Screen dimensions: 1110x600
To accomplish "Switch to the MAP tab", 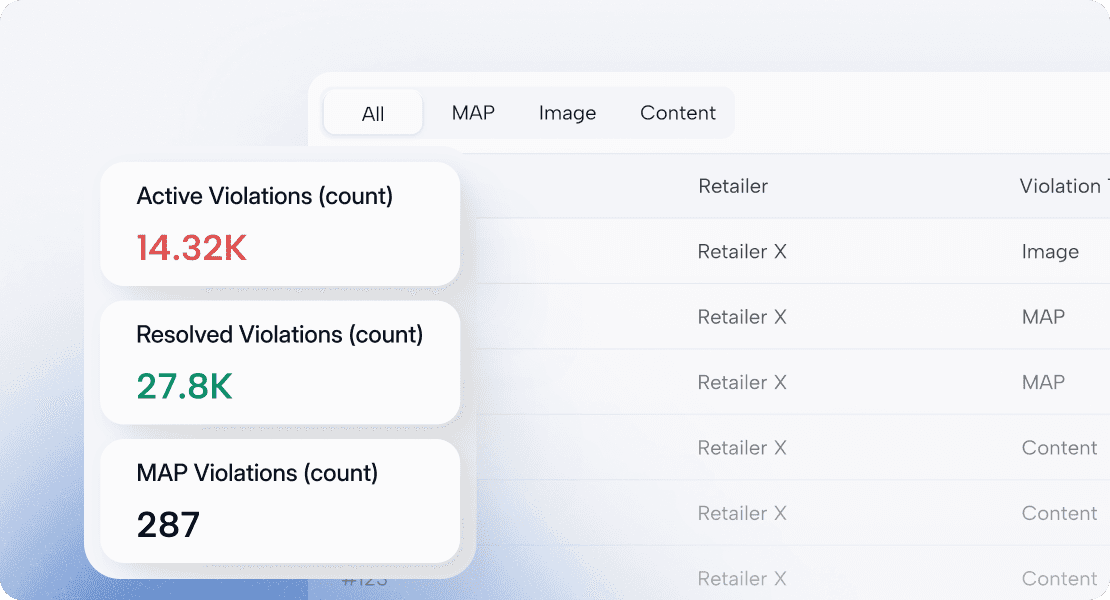I will pyautogui.click(x=473, y=112).
